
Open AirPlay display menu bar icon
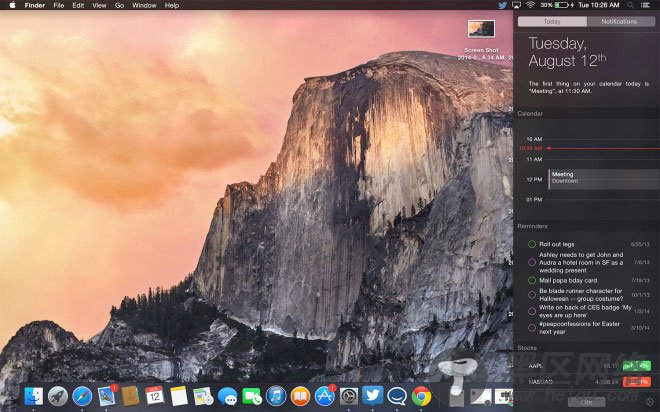tap(516, 5)
